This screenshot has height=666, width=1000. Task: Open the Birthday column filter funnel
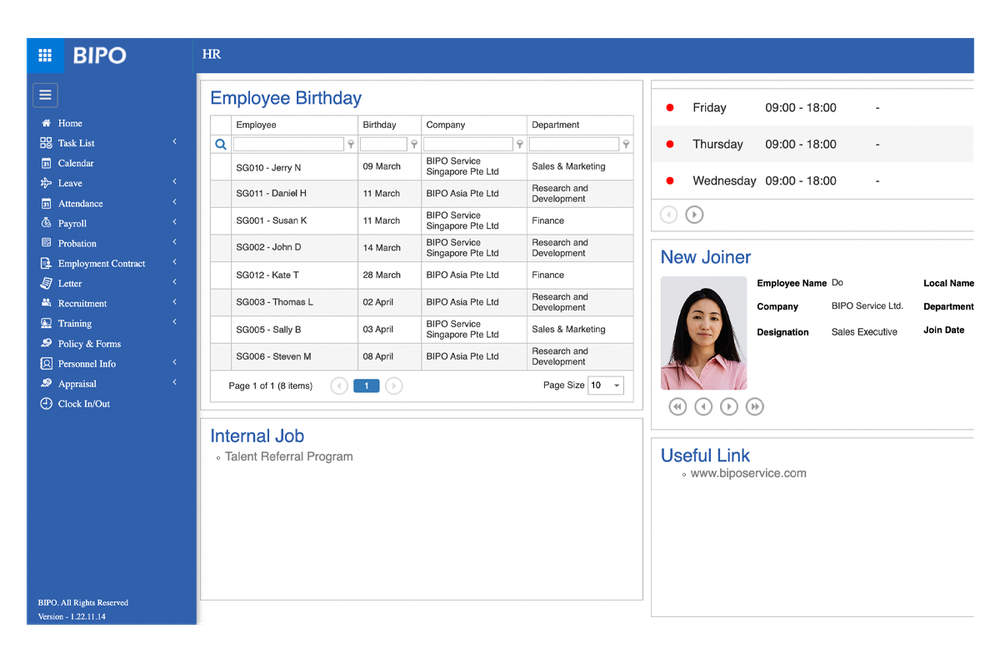tap(415, 145)
